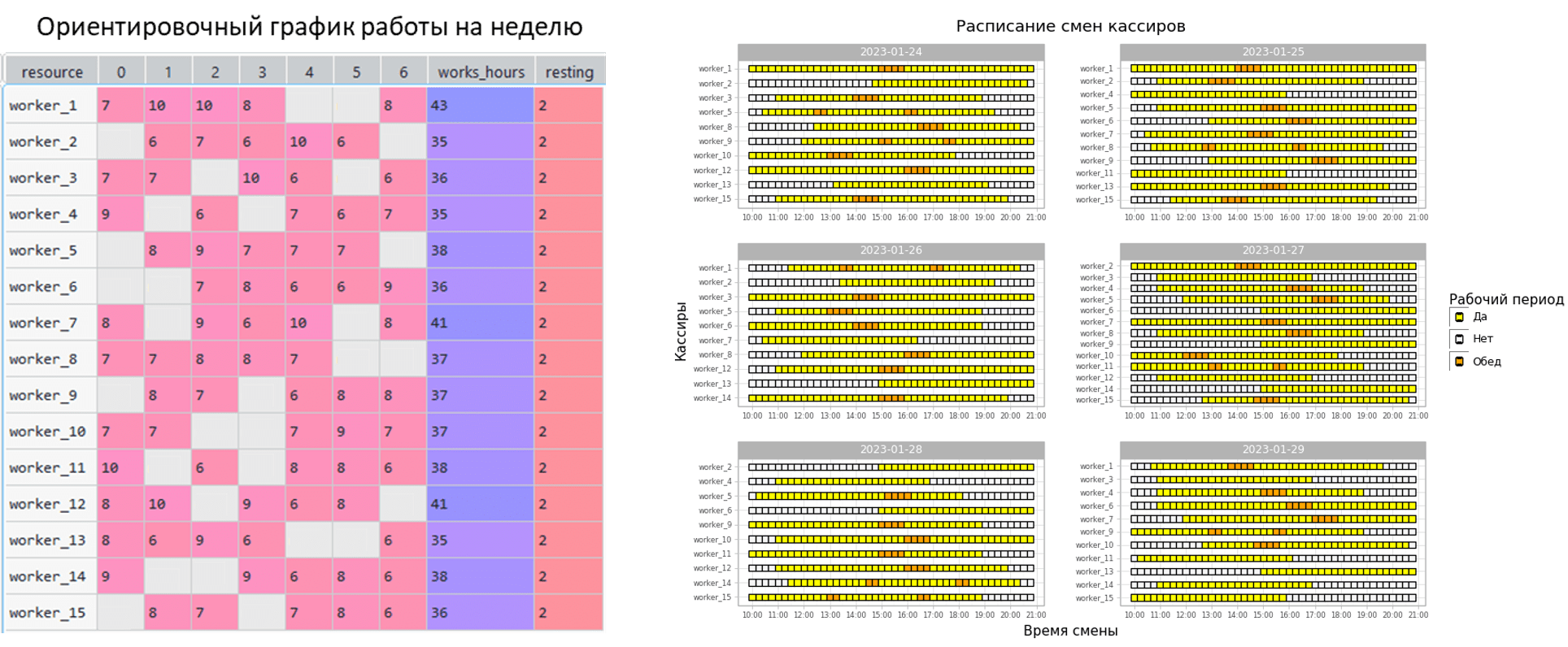Select the worker_15 row label in table
The height and width of the screenshot is (647, 1568).
click(47, 613)
